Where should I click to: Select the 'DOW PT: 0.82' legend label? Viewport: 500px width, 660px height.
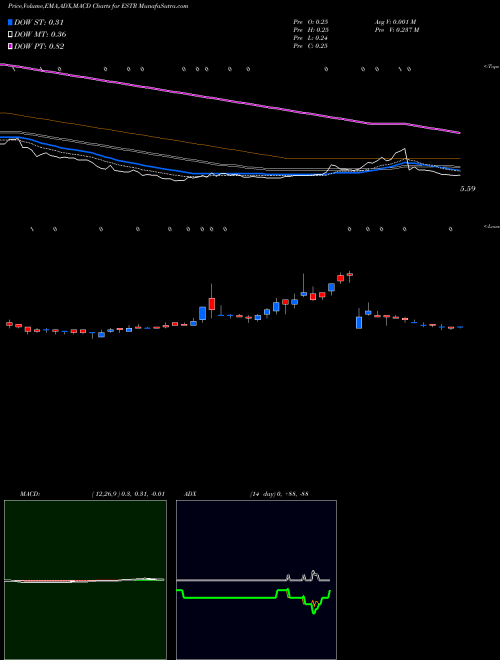point(39,47)
